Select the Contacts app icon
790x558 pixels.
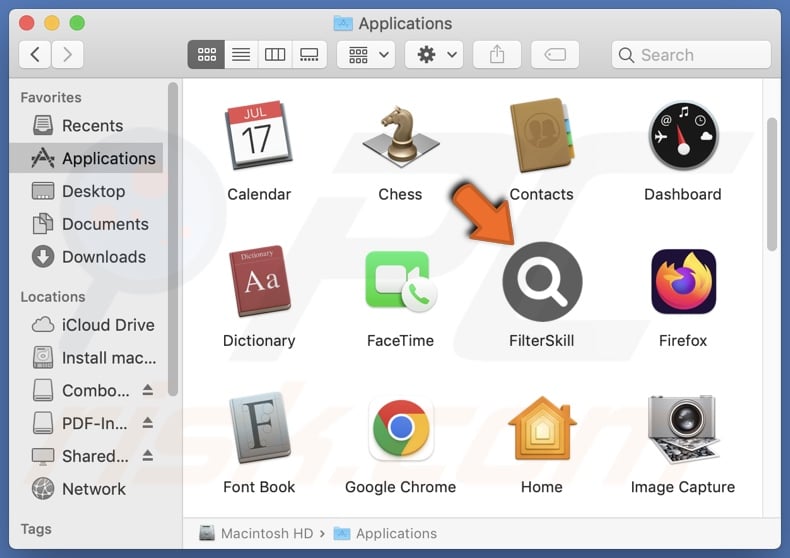point(542,135)
